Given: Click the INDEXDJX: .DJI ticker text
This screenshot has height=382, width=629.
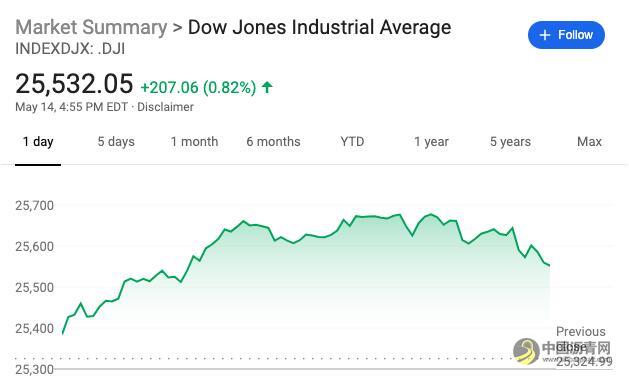Looking at the screenshot, I should pos(70,49).
